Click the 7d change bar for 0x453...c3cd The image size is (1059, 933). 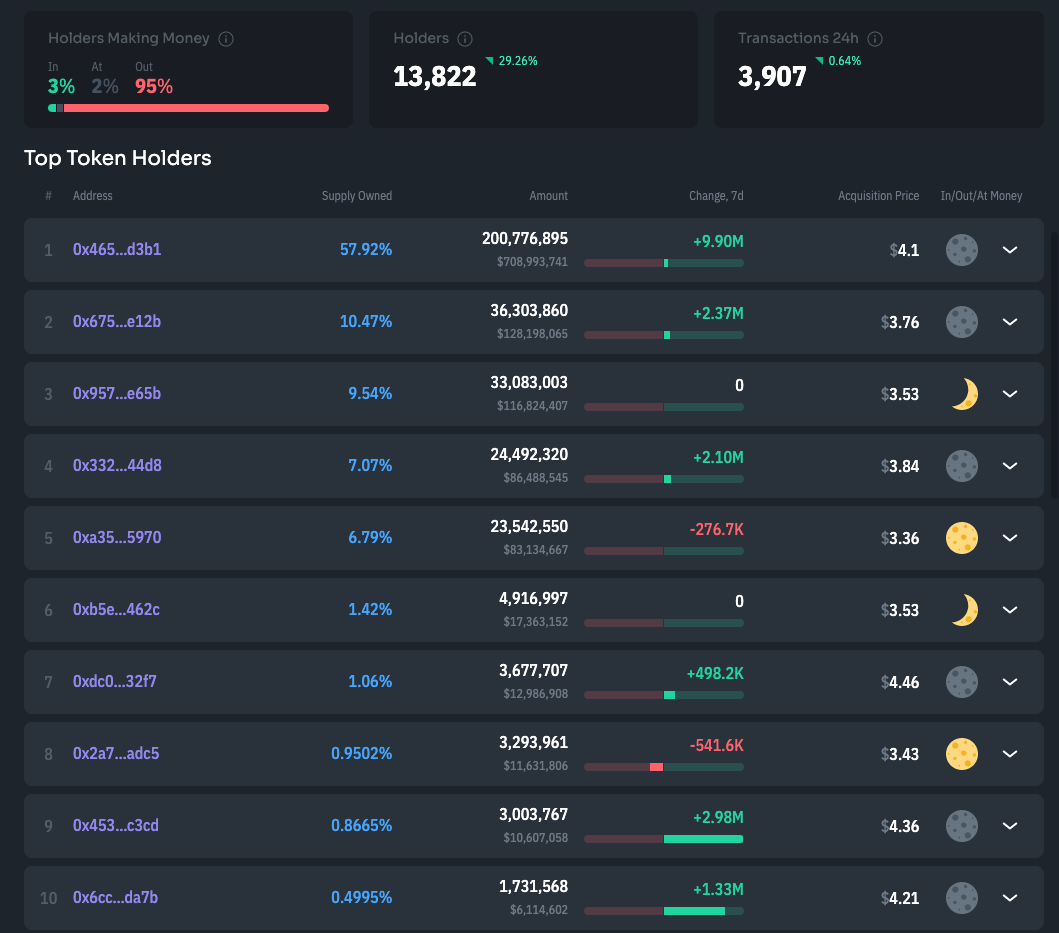tap(663, 839)
